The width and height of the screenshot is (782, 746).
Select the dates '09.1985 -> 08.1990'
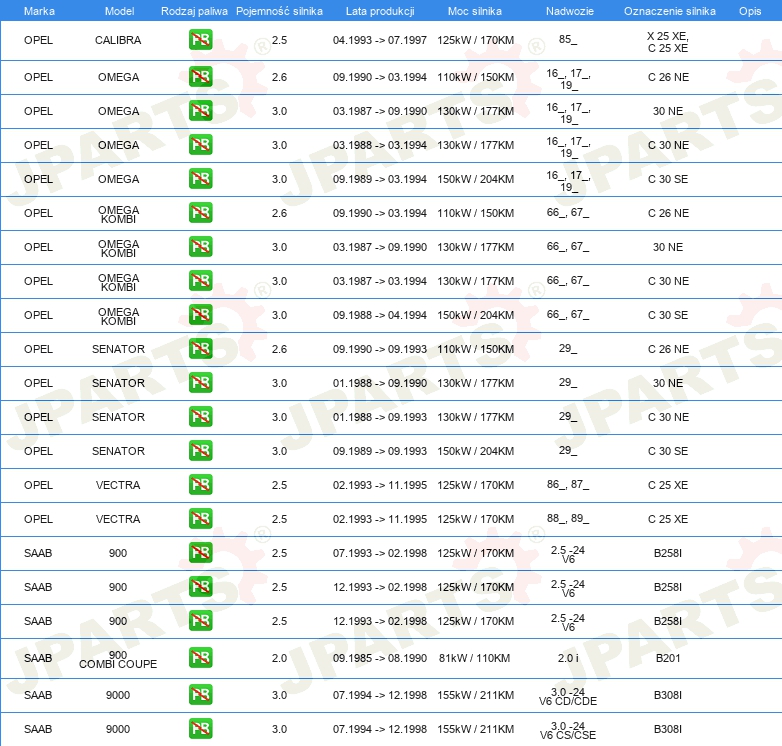point(380,658)
